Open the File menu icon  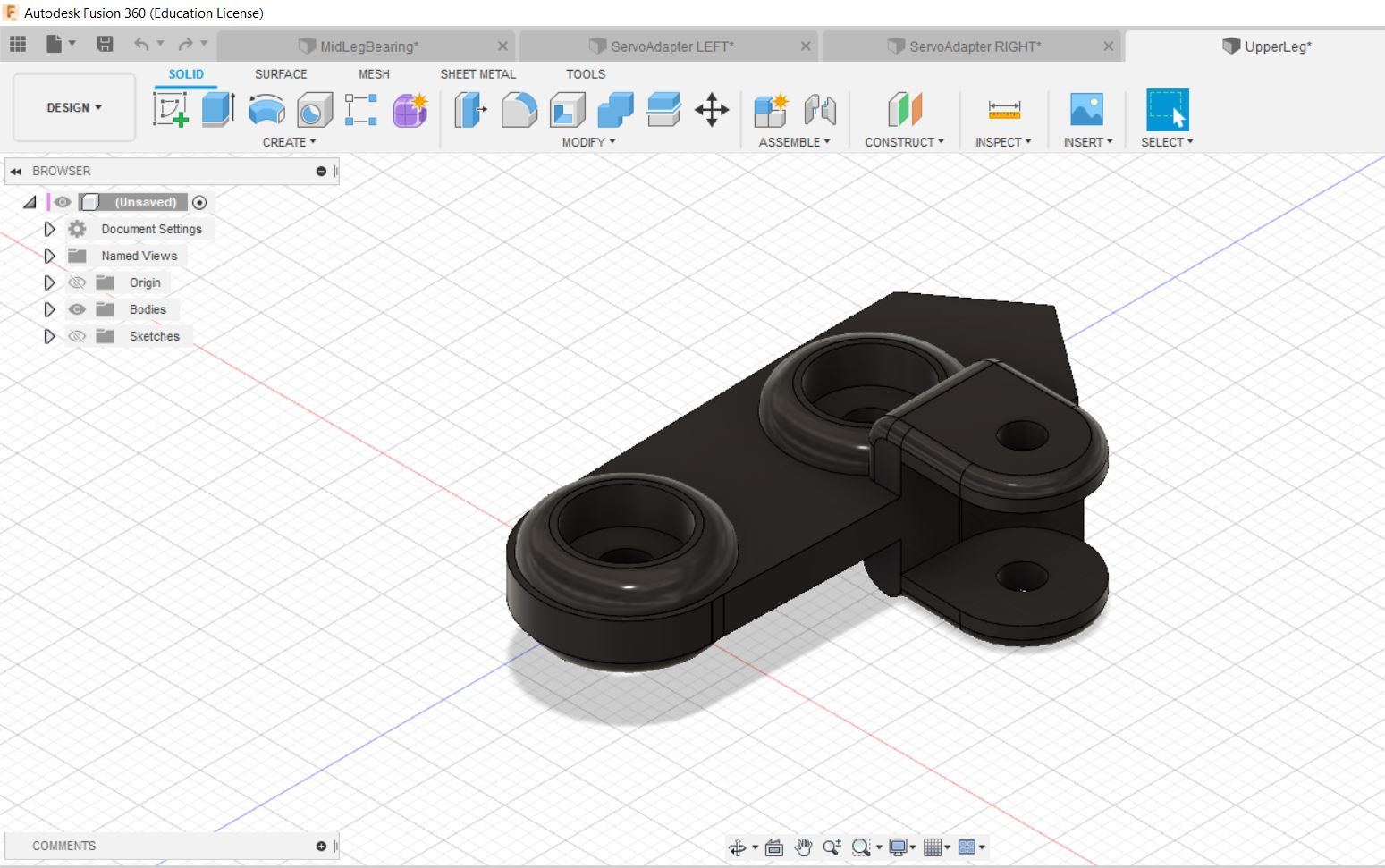[x=55, y=44]
